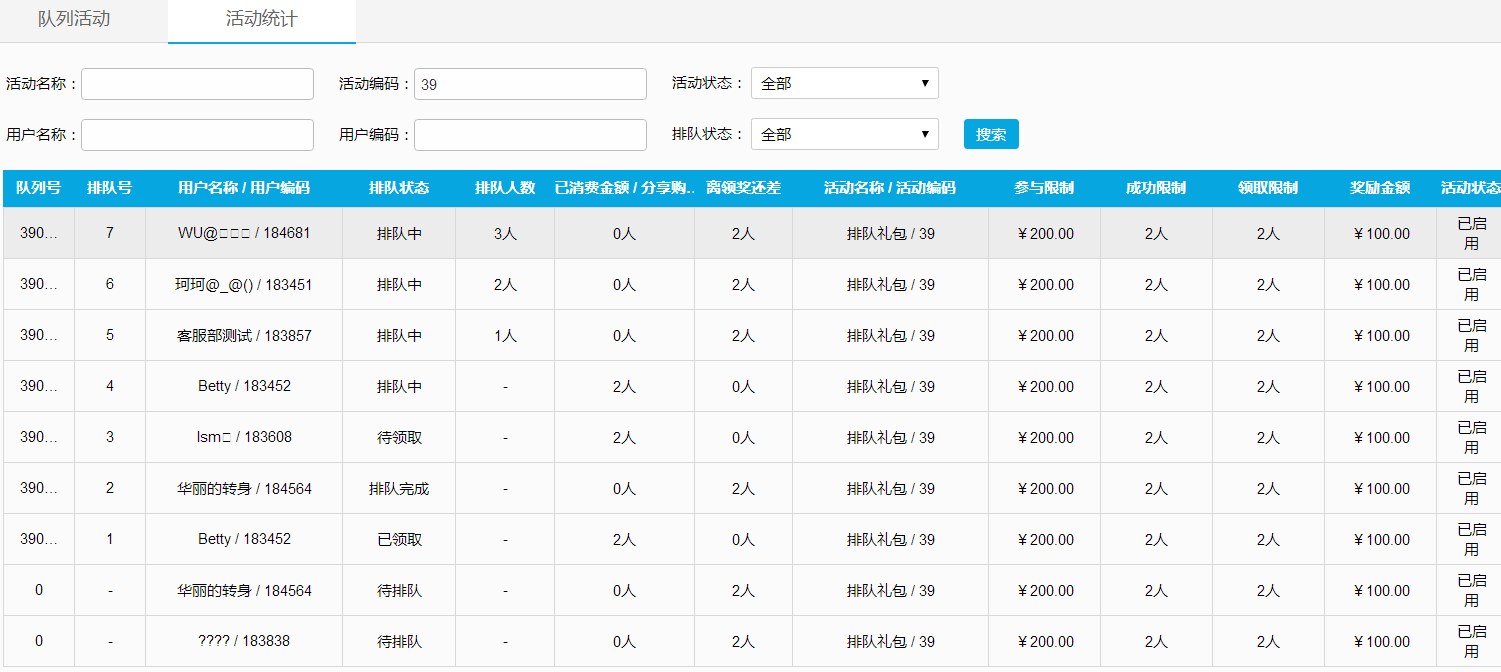Click the 奖励金额 column header
The image size is (1501, 672).
(1380, 188)
